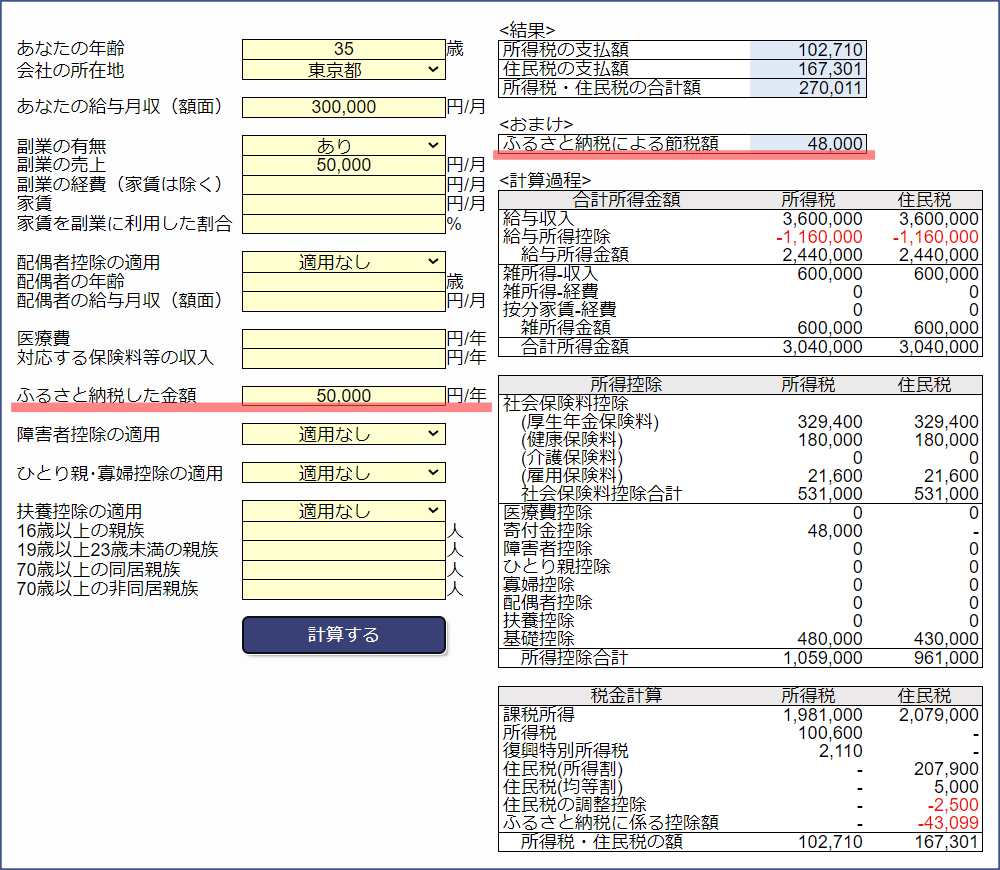1000x870 pixels.
Task: Click the 所得控除 table header
Action: coord(626,385)
